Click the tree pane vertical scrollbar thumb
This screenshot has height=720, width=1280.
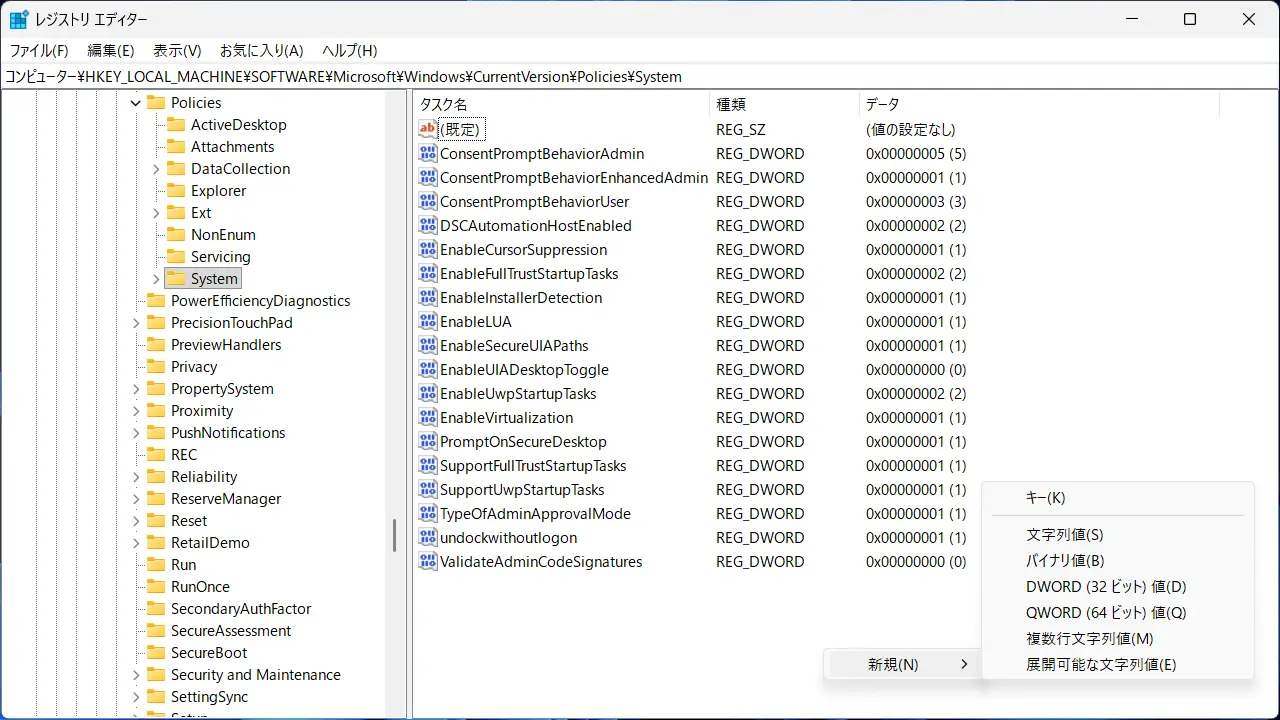(x=394, y=536)
